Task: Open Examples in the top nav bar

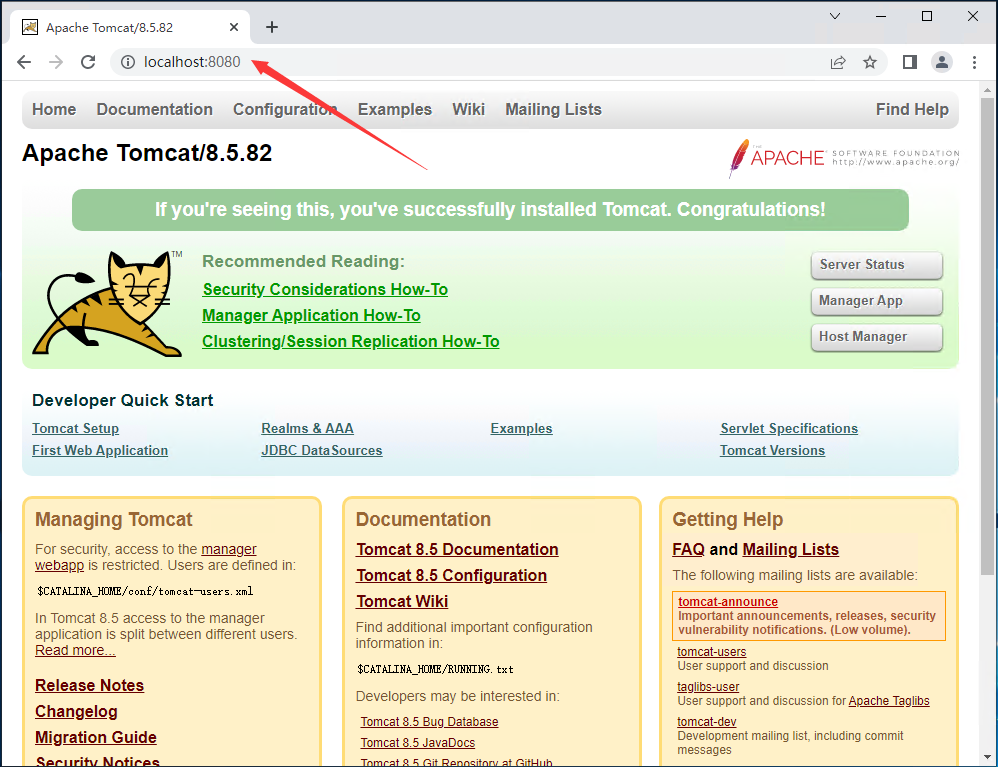Action: point(395,109)
